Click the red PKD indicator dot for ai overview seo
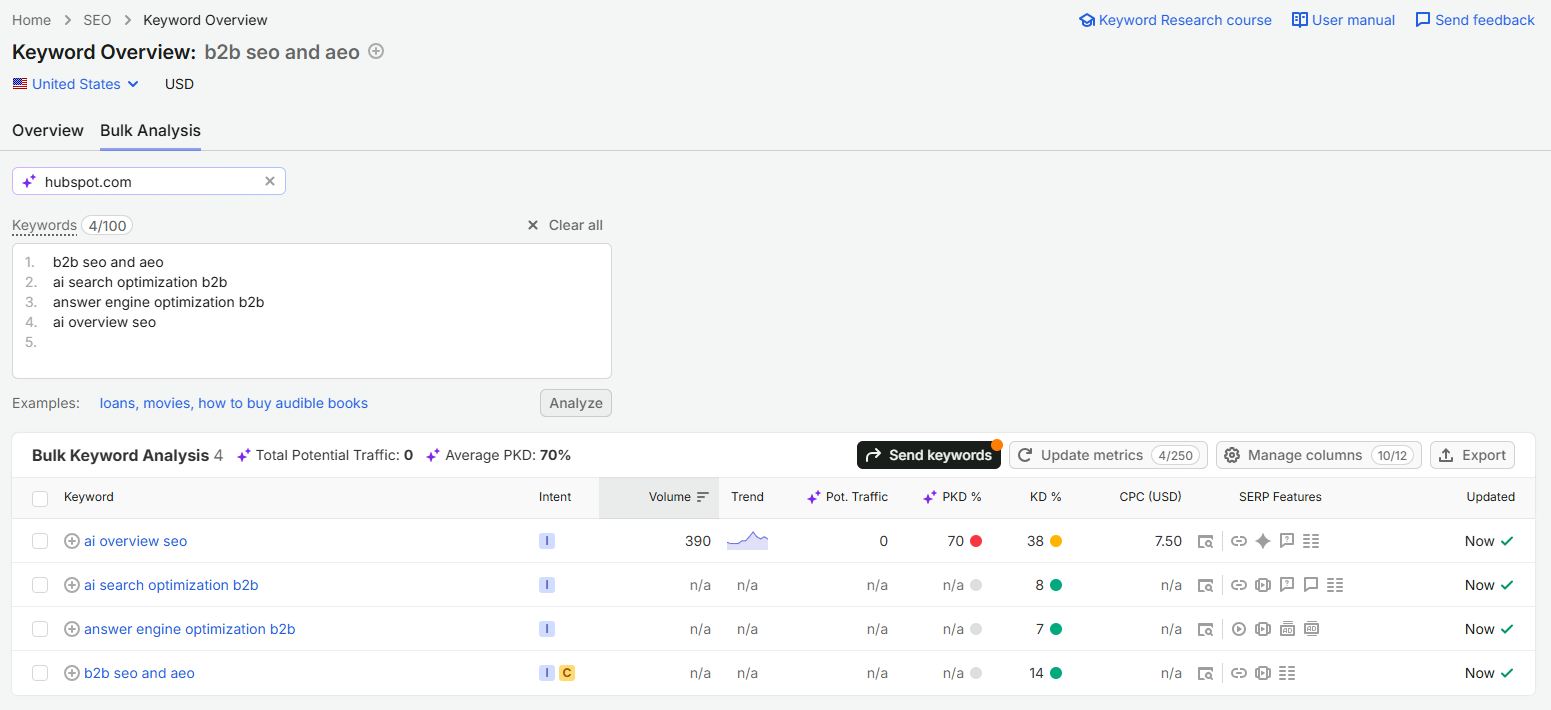Screen dimensions: 1551x710 pos(976,541)
